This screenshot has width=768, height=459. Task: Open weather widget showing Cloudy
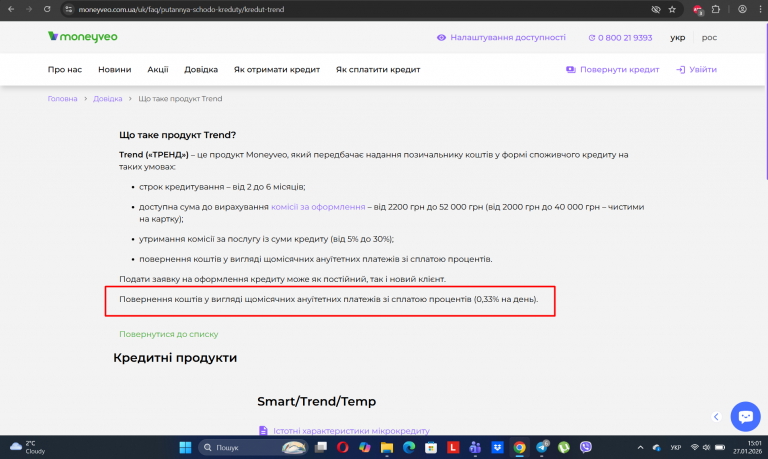click(28, 447)
